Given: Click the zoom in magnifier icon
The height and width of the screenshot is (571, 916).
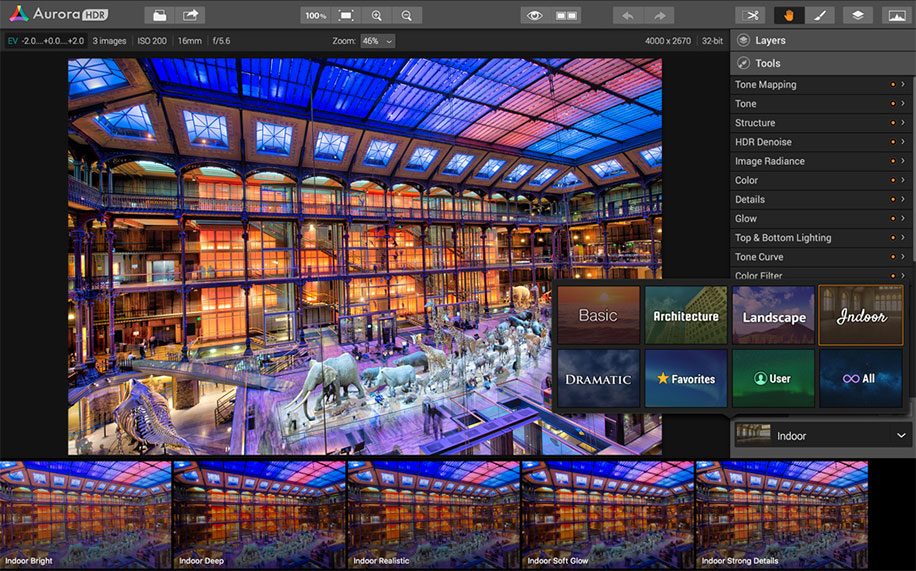Looking at the screenshot, I should coord(376,15).
